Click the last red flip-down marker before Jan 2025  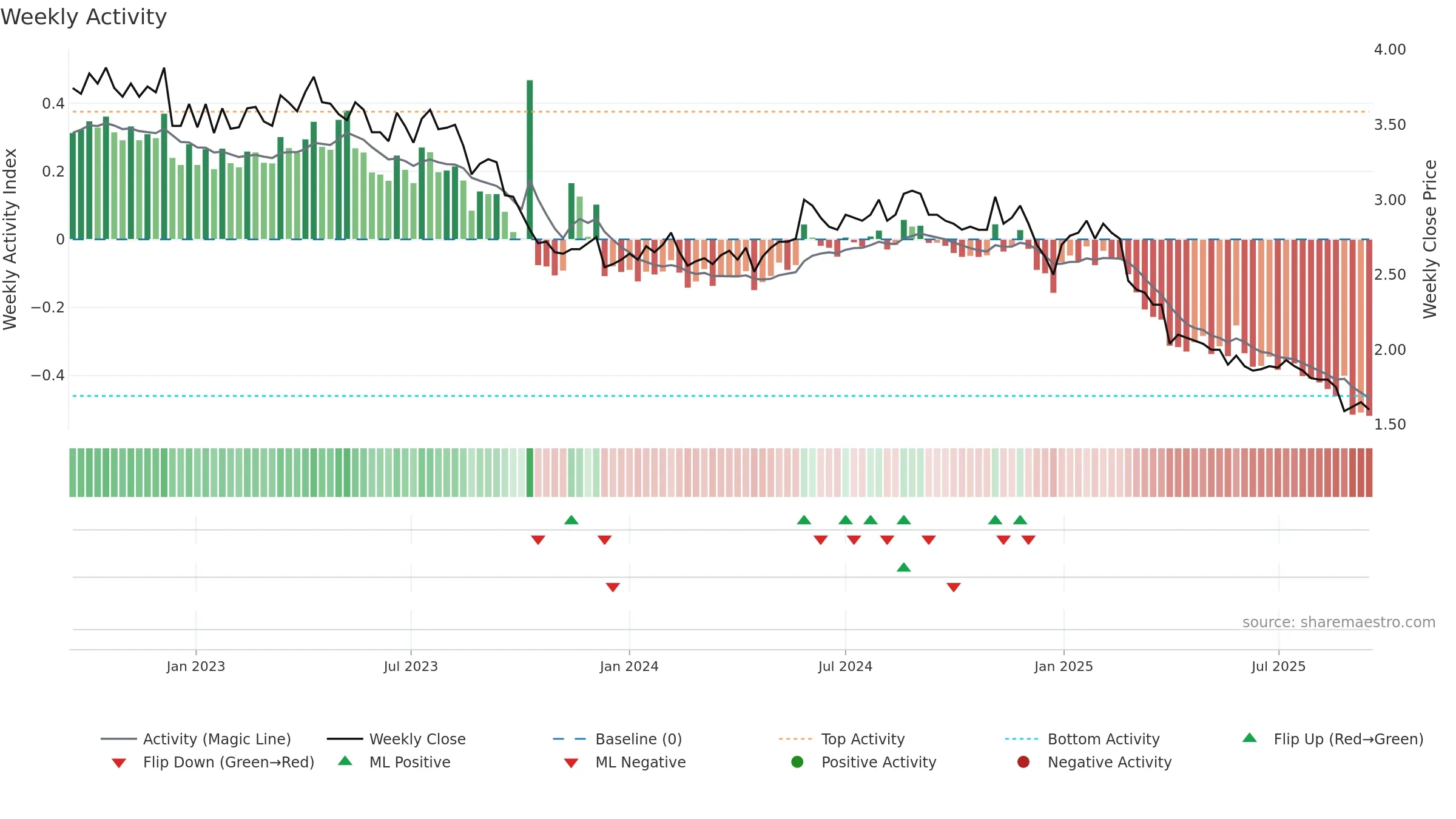tap(1028, 540)
